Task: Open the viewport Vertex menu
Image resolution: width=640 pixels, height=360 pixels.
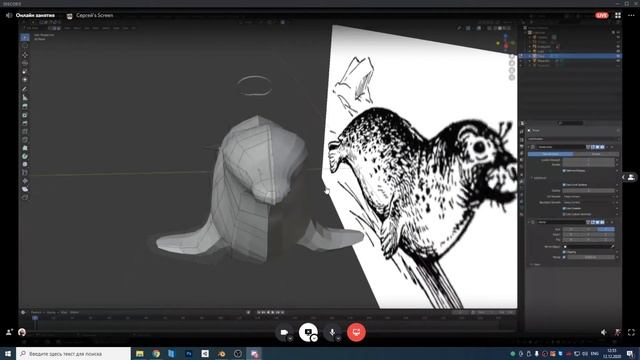Action: coord(106,28)
